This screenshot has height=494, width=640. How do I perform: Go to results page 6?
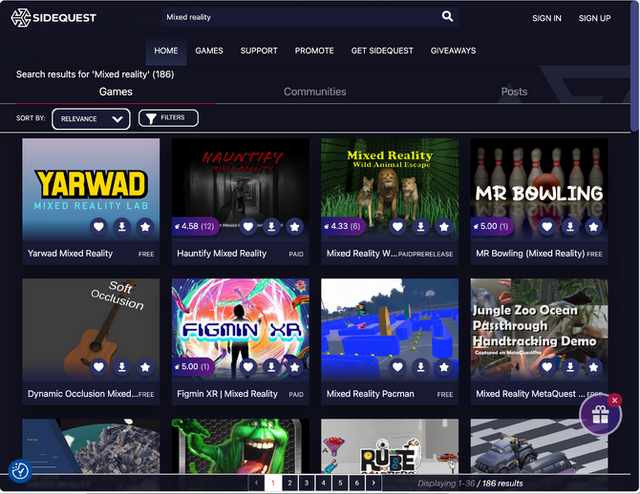pyautogui.click(x=357, y=483)
